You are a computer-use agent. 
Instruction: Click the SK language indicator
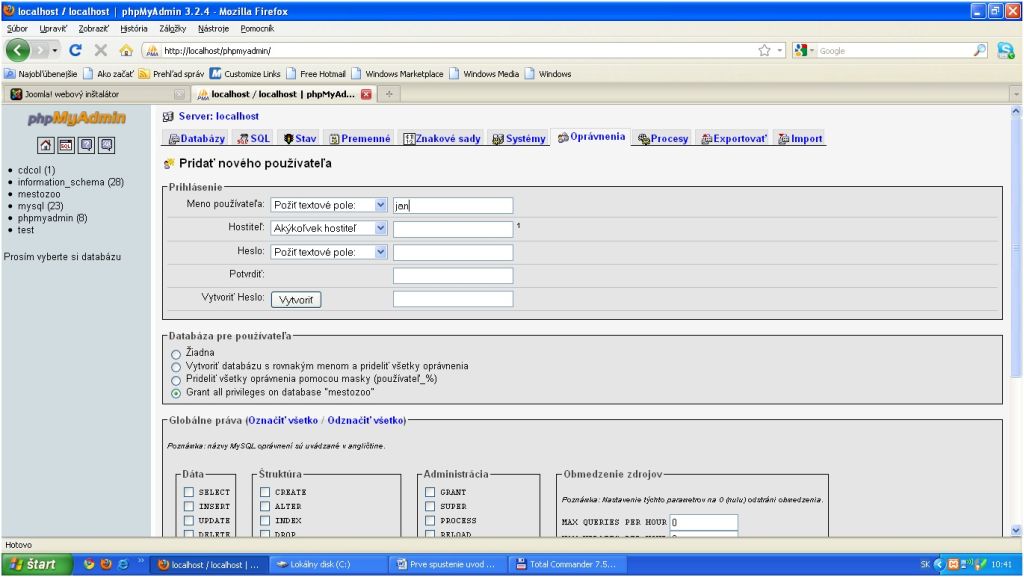[925, 564]
